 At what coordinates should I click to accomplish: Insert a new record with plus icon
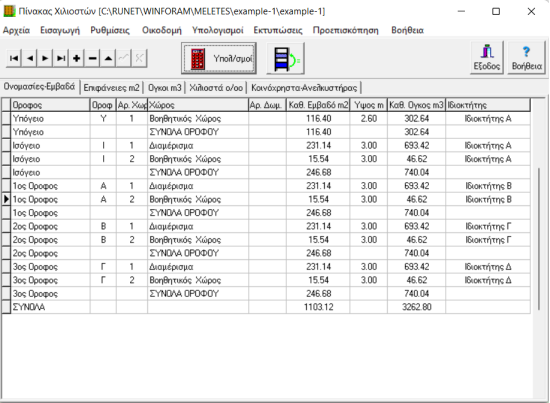76,58
